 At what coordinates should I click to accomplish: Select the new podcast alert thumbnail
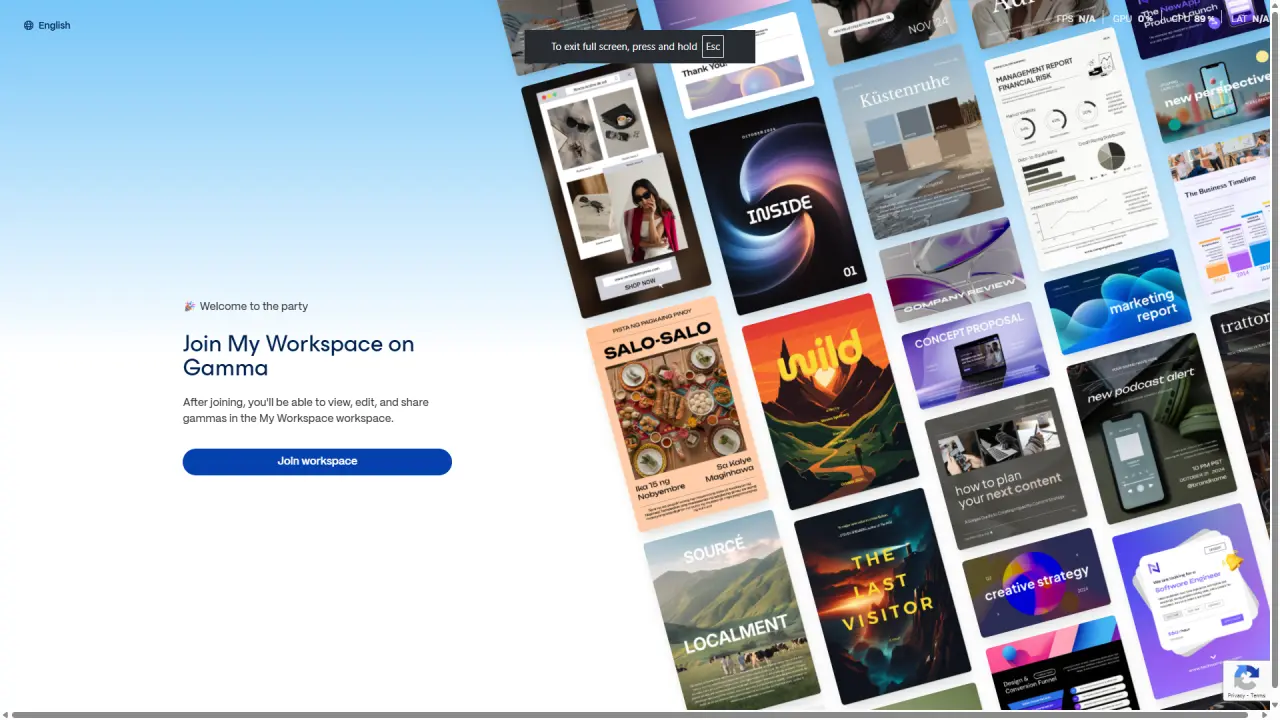1152,429
